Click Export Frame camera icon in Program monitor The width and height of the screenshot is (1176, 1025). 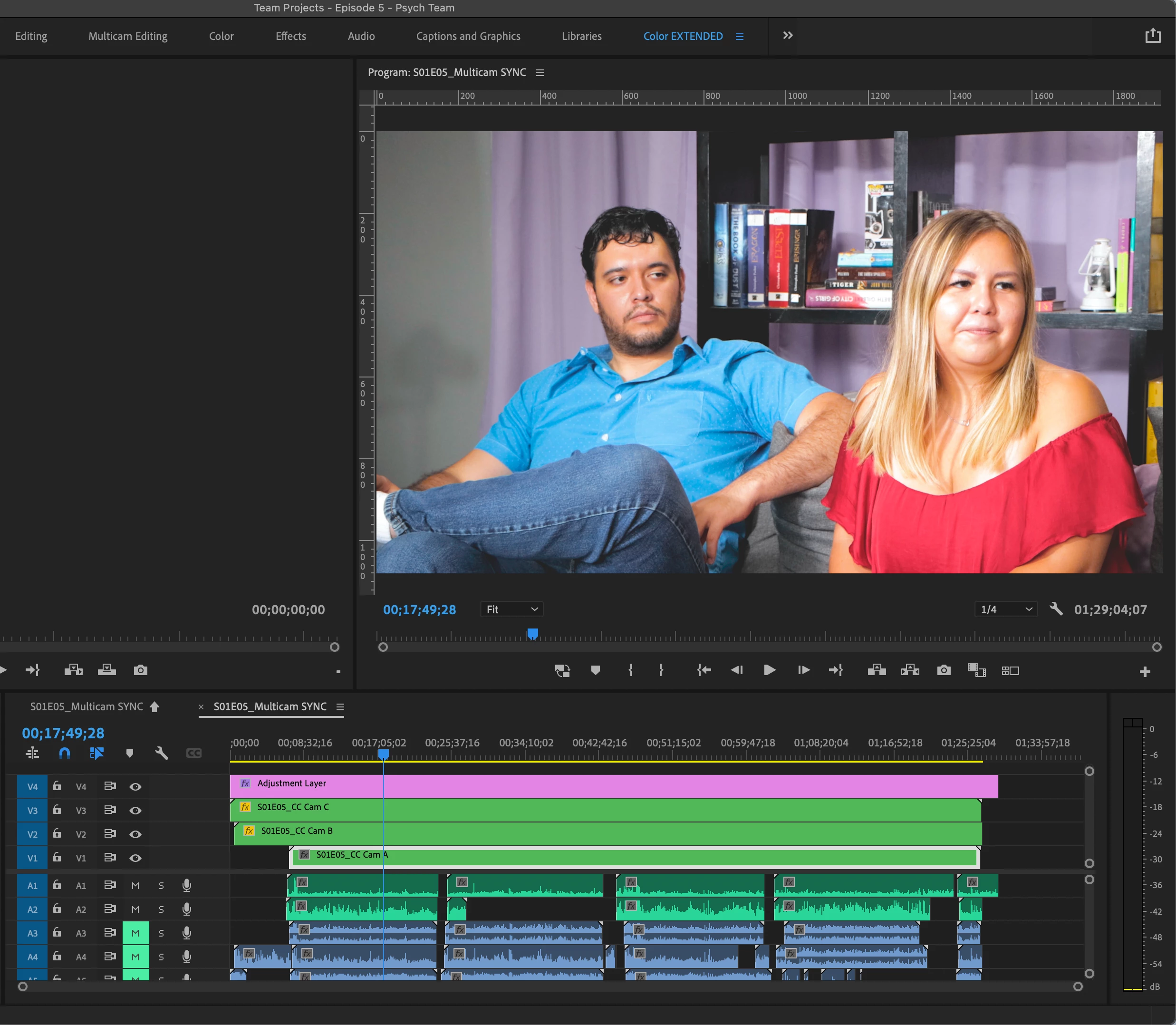[944, 670]
